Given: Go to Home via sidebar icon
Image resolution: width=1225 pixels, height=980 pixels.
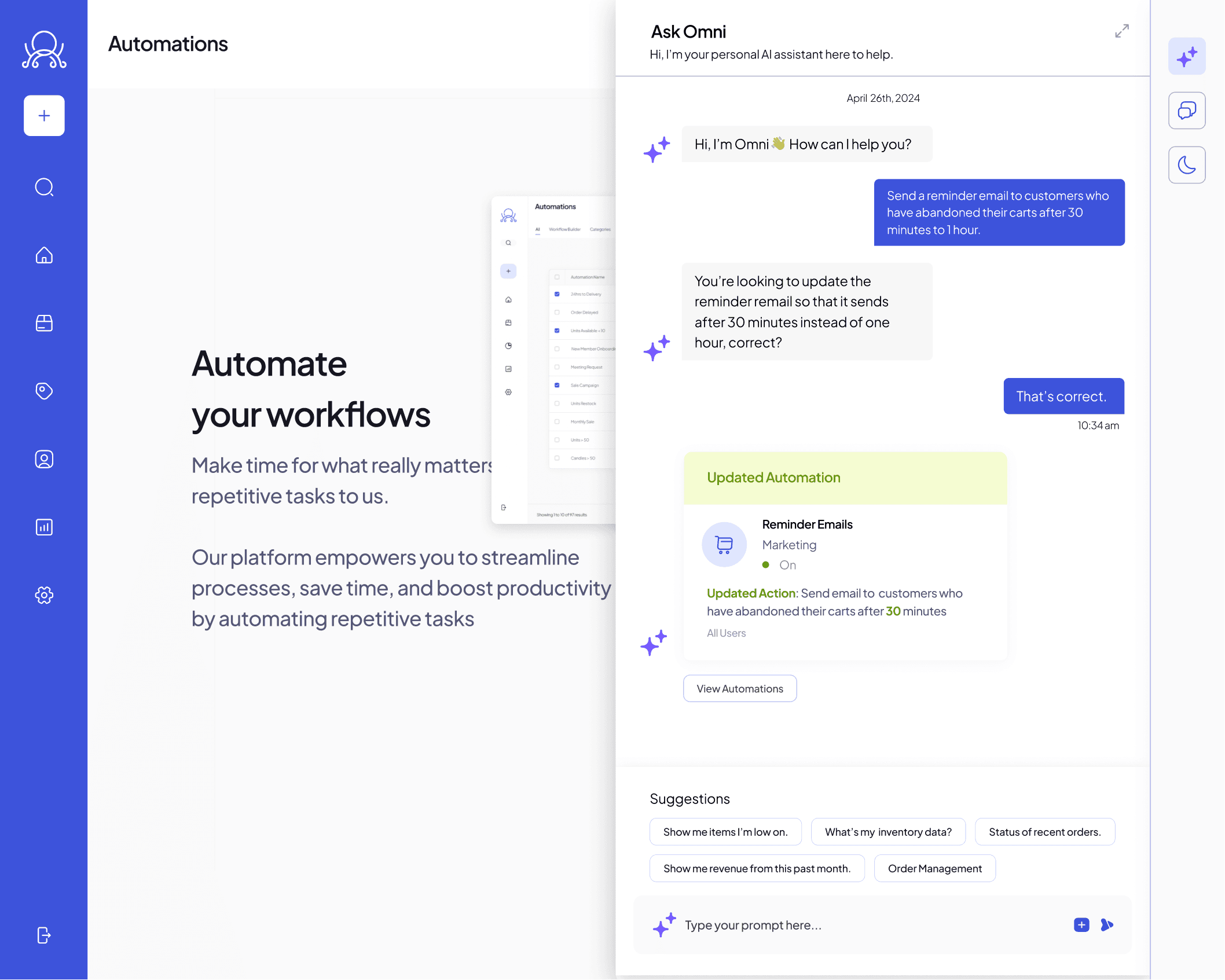Looking at the screenshot, I should [44, 255].
